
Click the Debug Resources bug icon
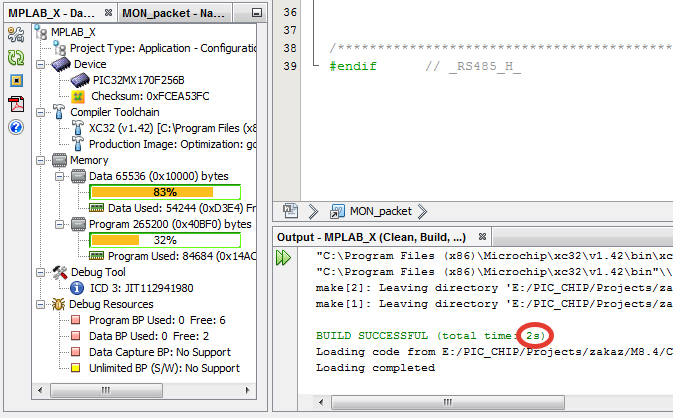tap(58, 304)
